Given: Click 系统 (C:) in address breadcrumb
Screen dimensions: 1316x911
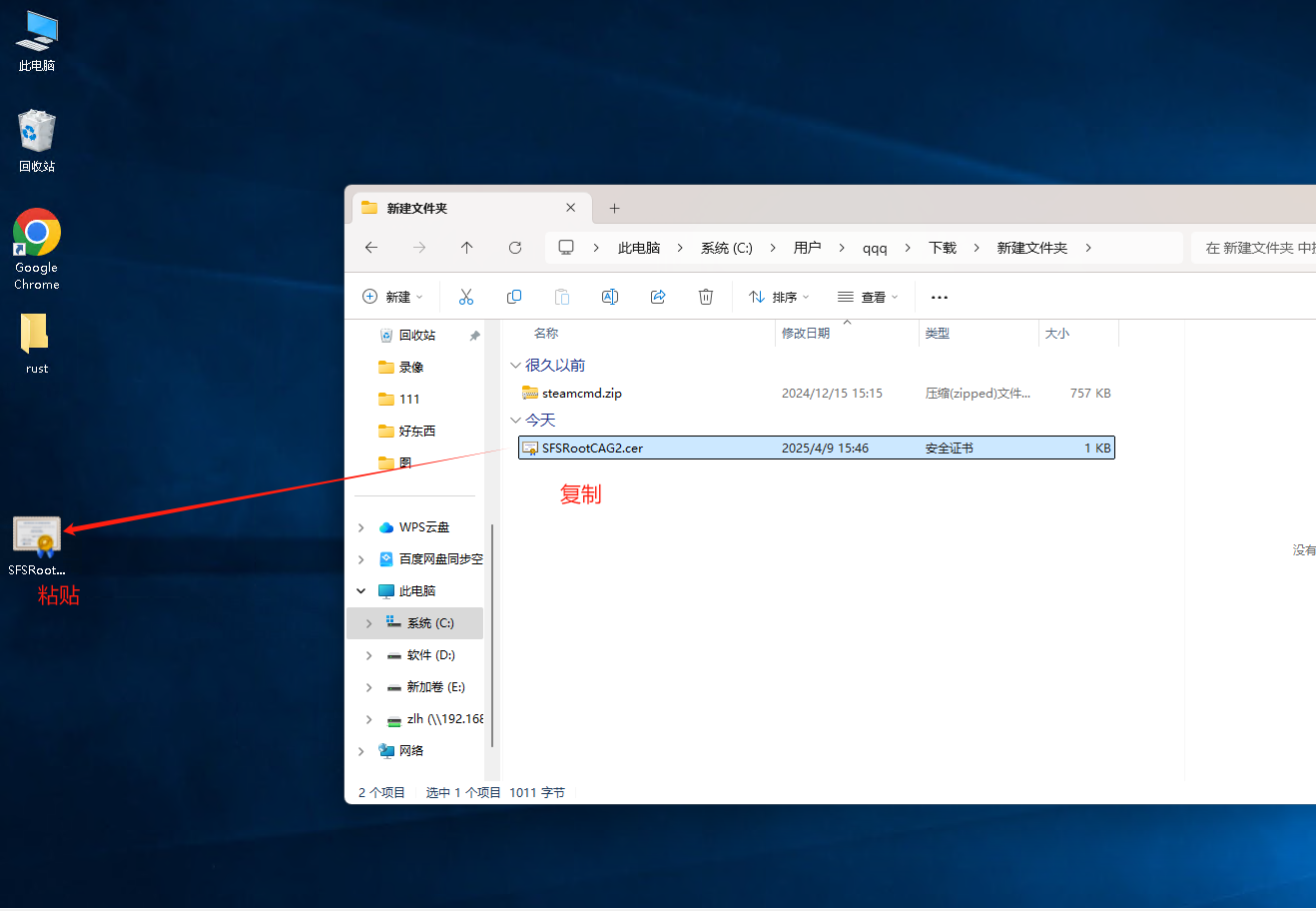Looking at the screenshot, I should (x=727, y=248).
